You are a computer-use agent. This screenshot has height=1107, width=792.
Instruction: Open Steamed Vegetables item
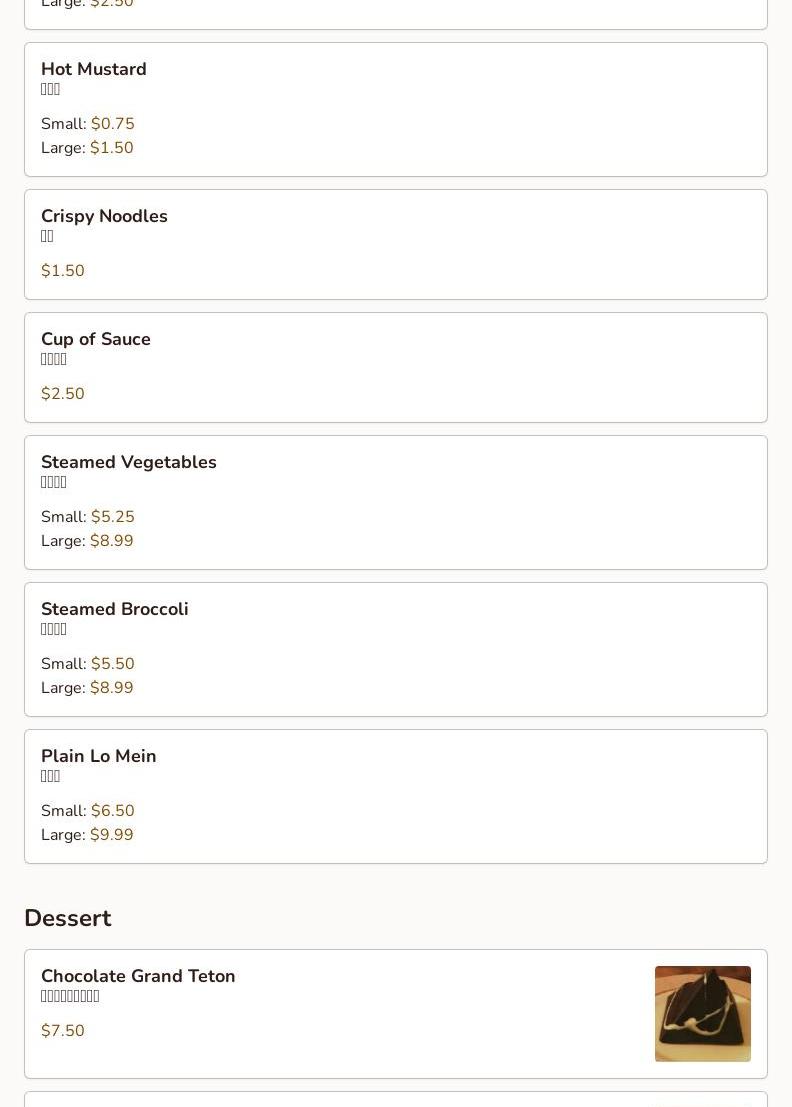(x=128, y=462)
